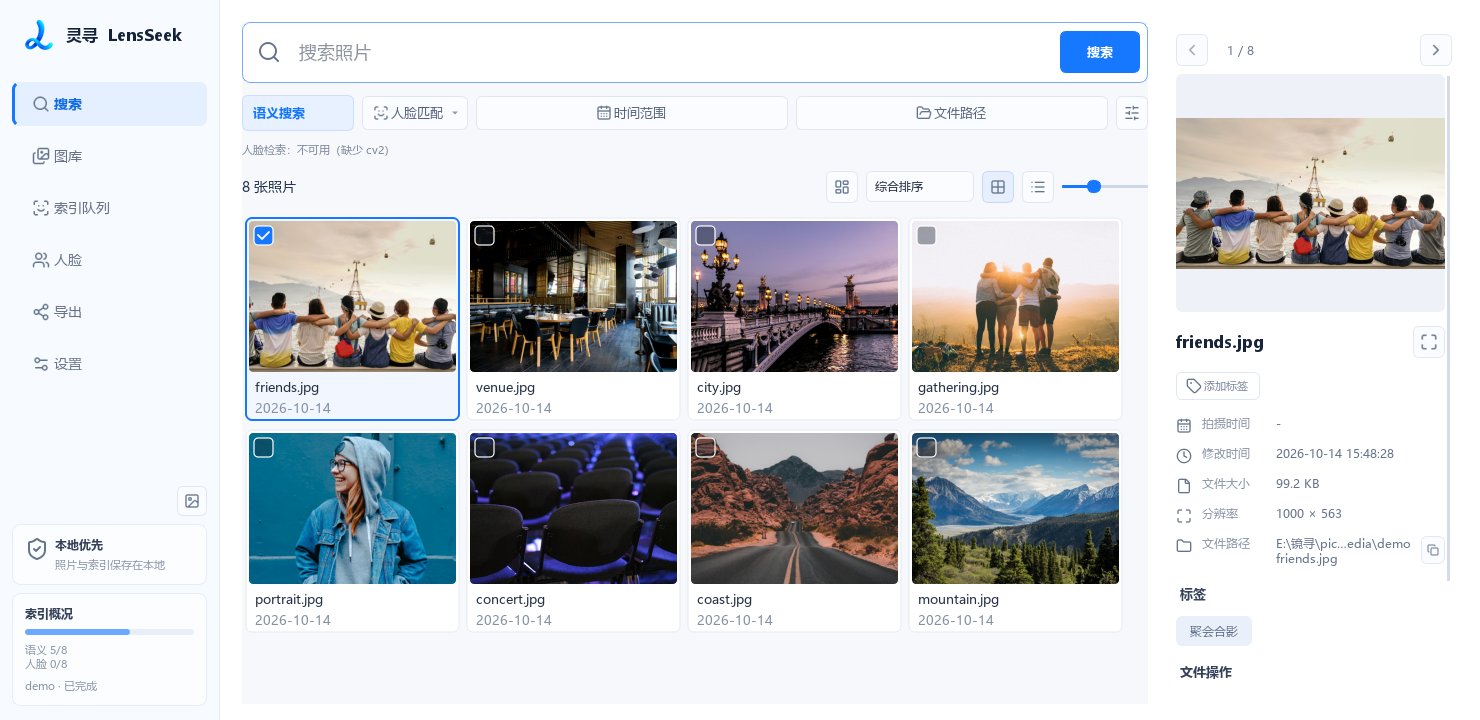Open 图库 in the sidebar
Viewport: 1480px width, 720px height.
[110, 156]
